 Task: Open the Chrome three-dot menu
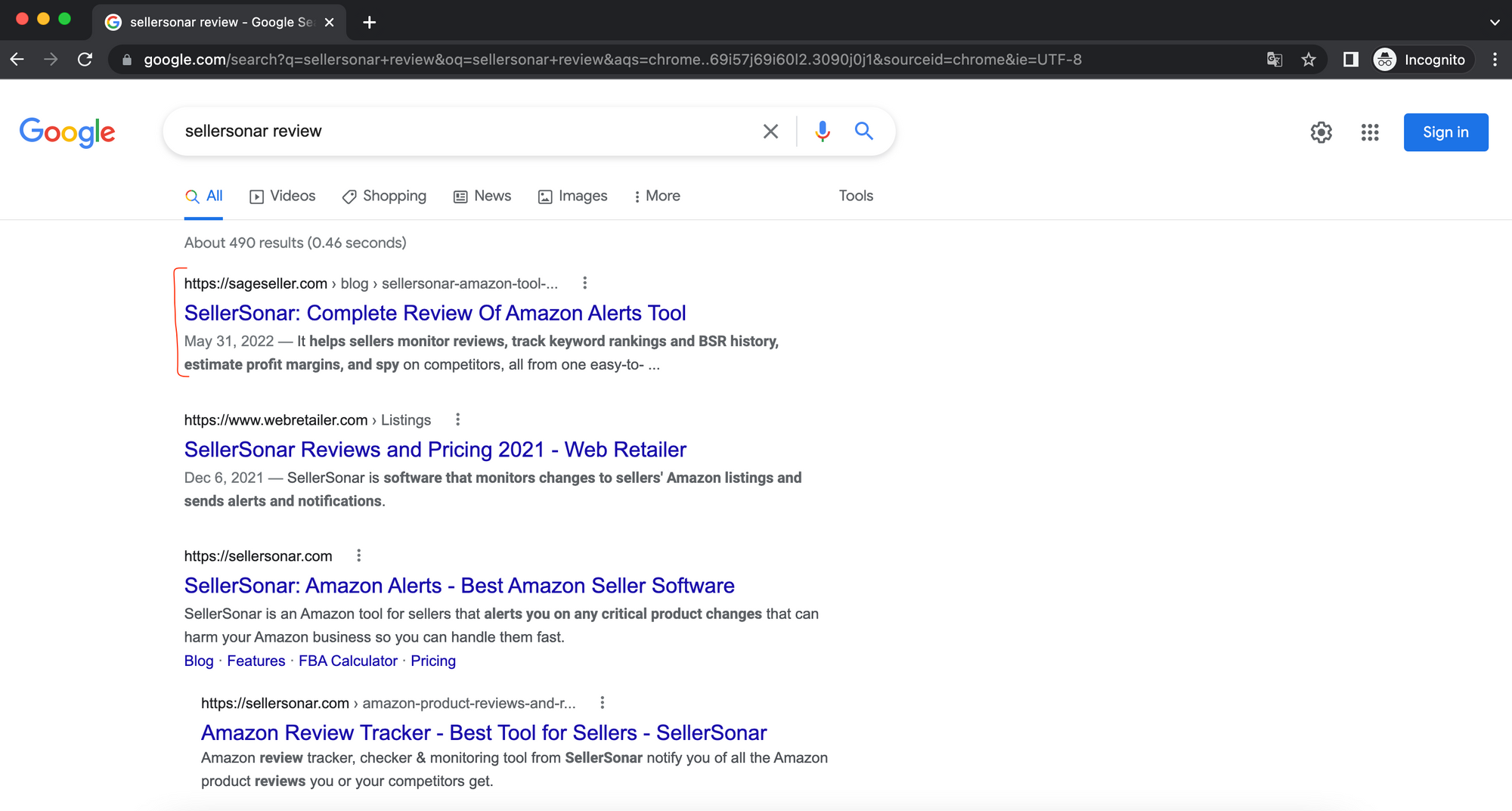1495,60
